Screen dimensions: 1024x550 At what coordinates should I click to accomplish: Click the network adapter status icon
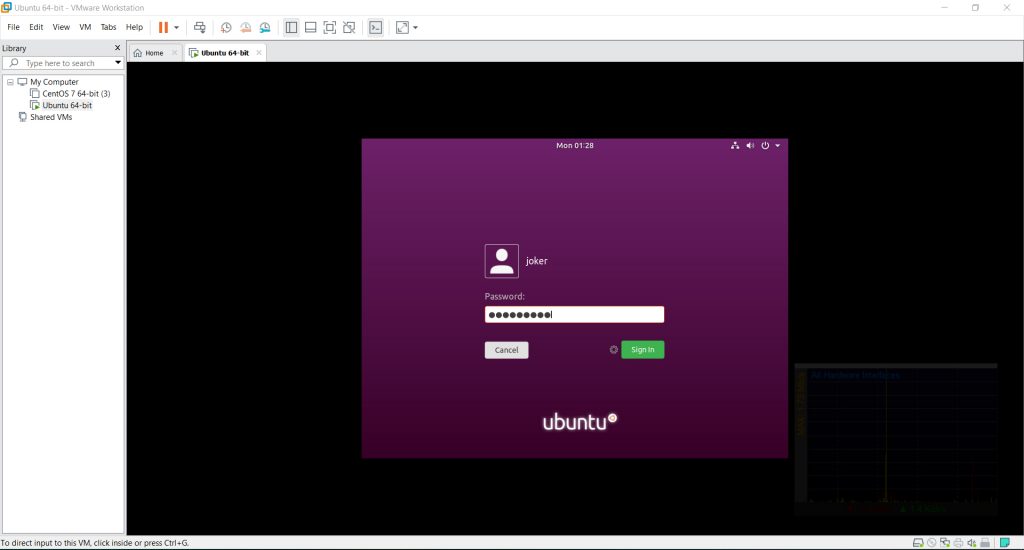pyautogui.click(x=945, y=543)
